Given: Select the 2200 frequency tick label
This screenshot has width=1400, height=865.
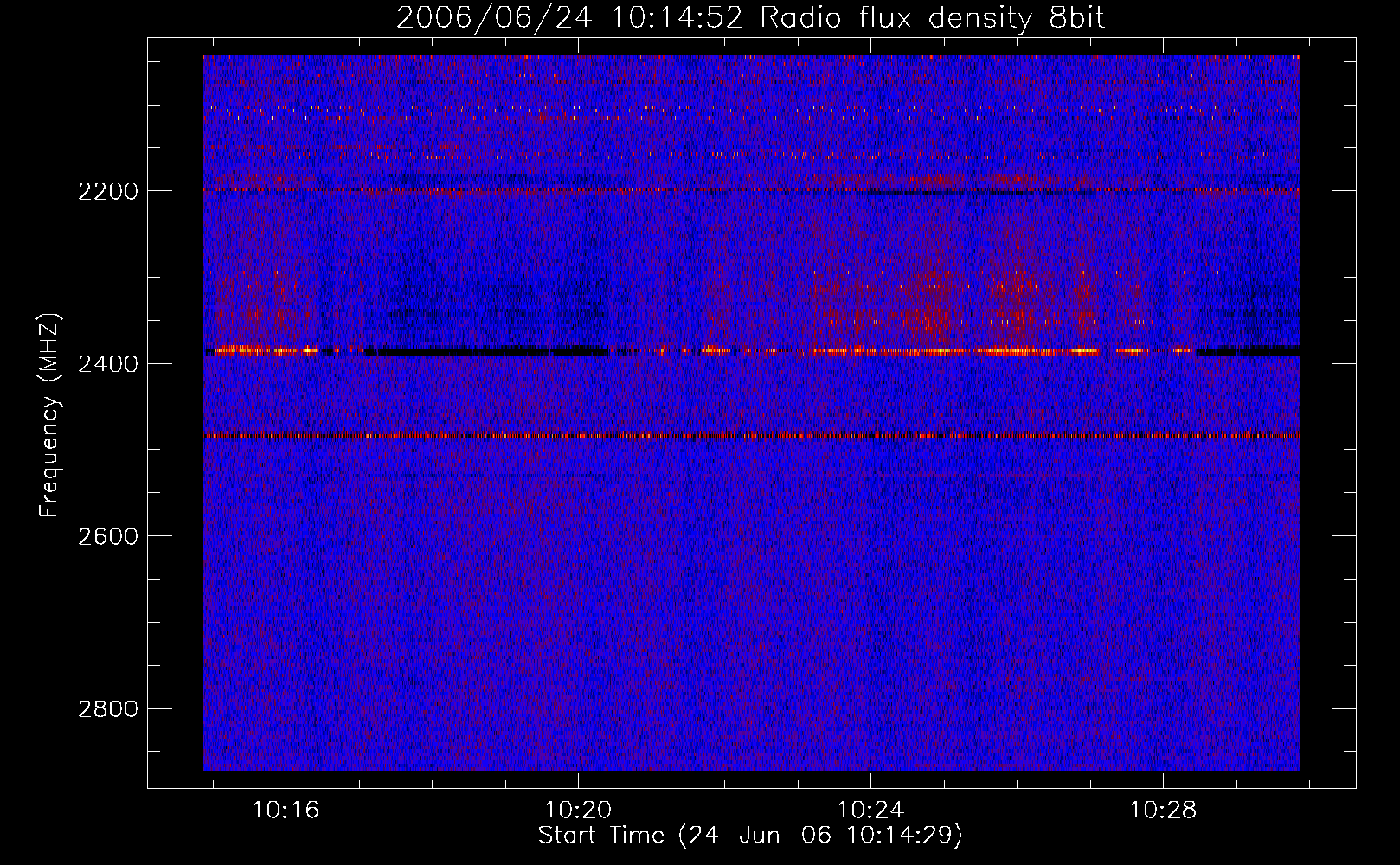Looking at the screenshot, I should [108, 191].
